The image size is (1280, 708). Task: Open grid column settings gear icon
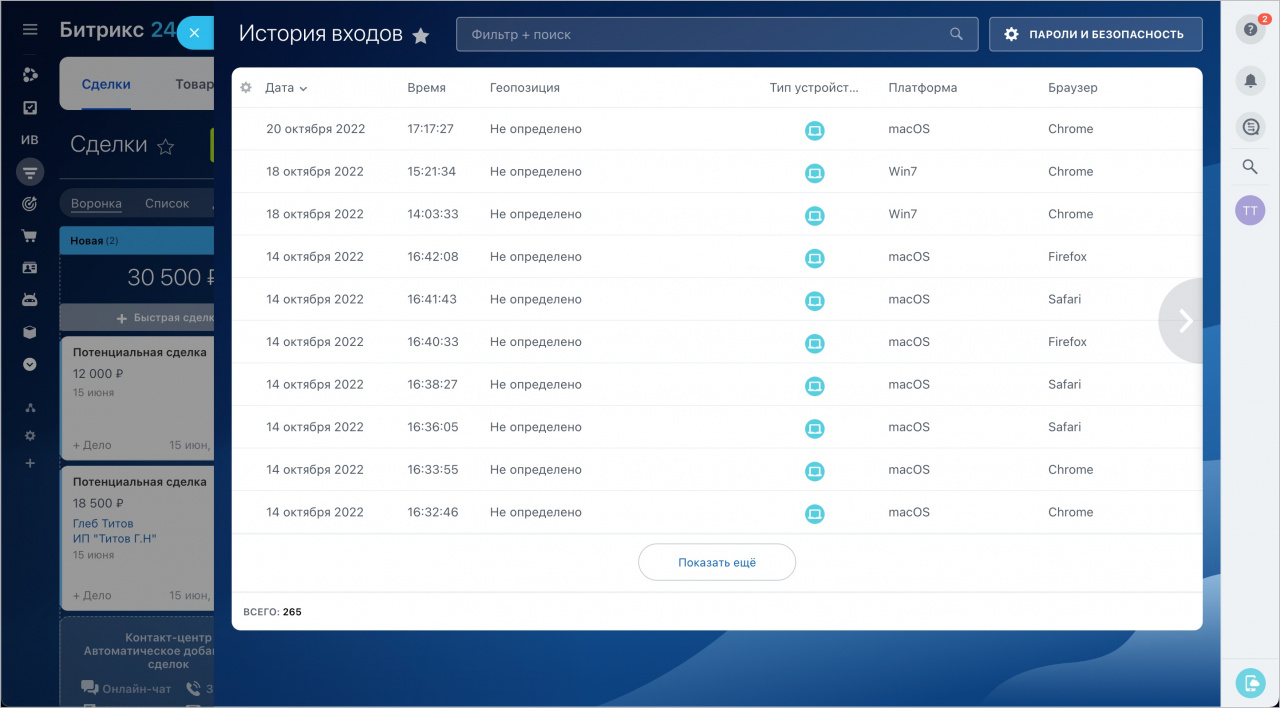(246, 88)
